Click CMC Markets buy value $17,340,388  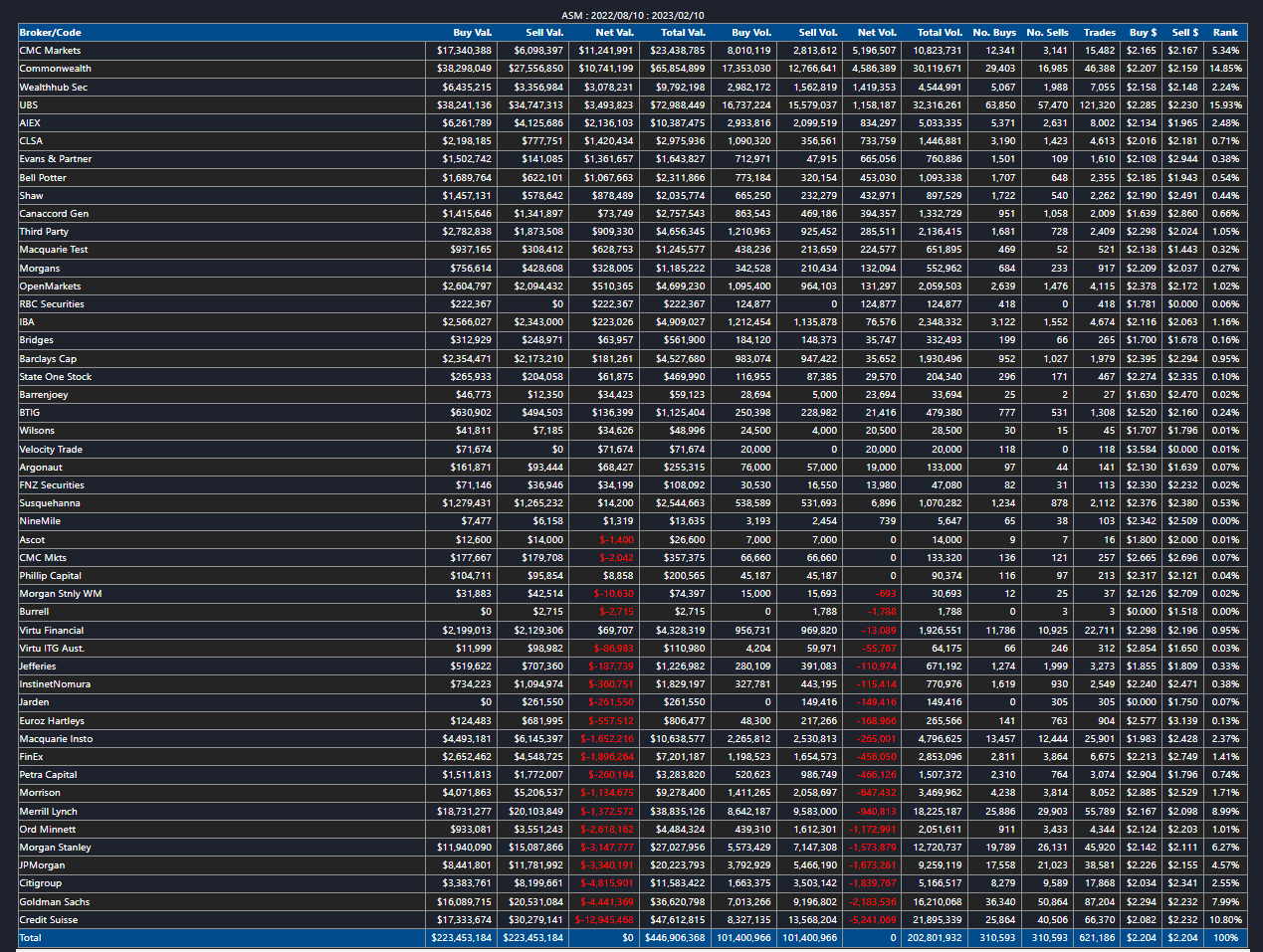[464, 51]
